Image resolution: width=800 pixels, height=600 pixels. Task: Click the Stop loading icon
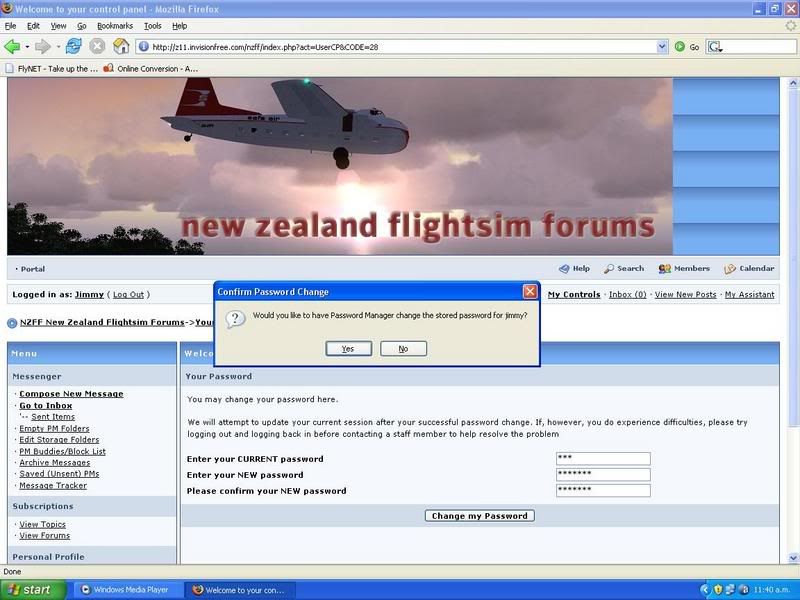point(97,46)
